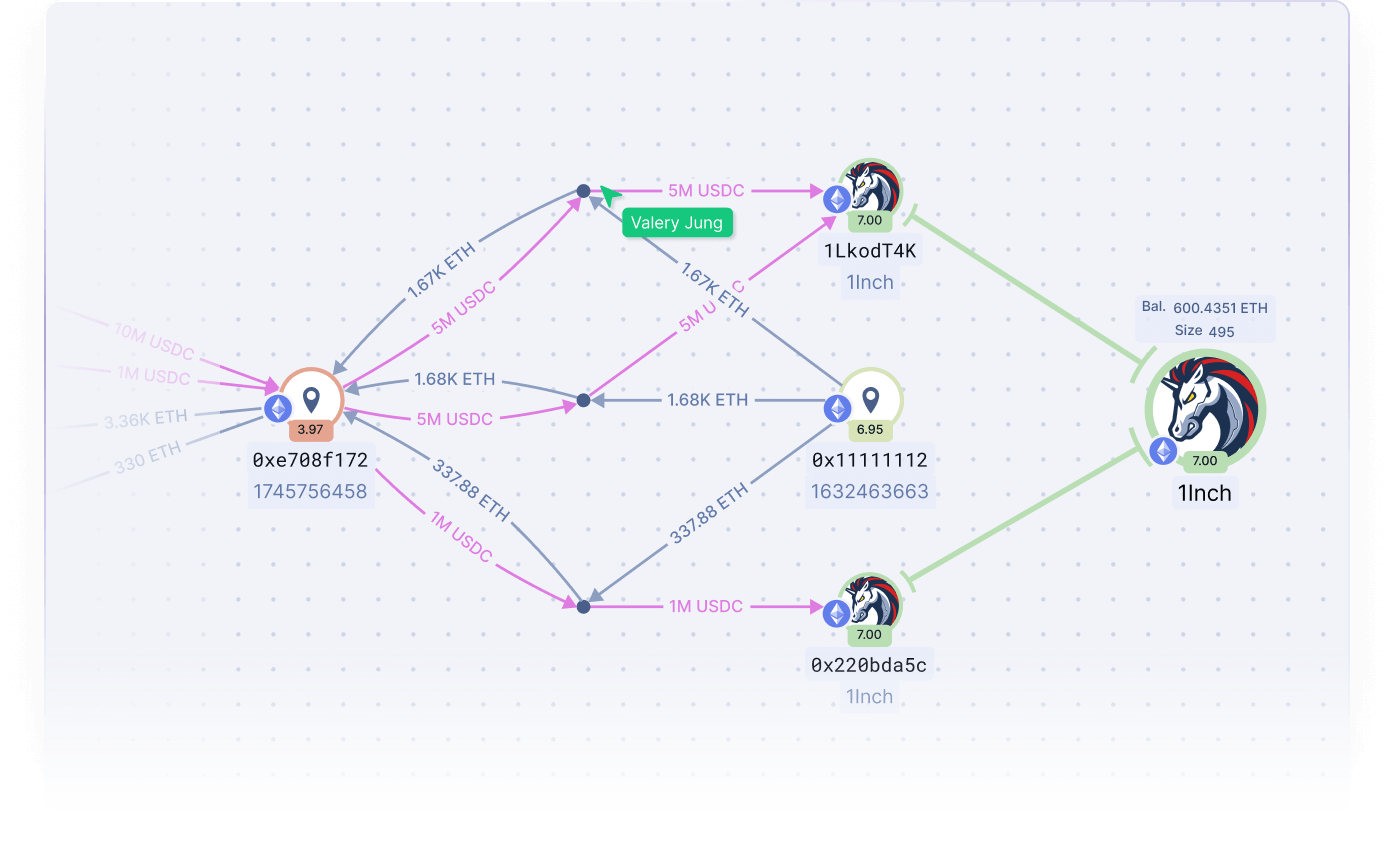Select the 0x11111112 address node pin icon
The width and height of the screenshot is (1392, 864).
(871, 400)
